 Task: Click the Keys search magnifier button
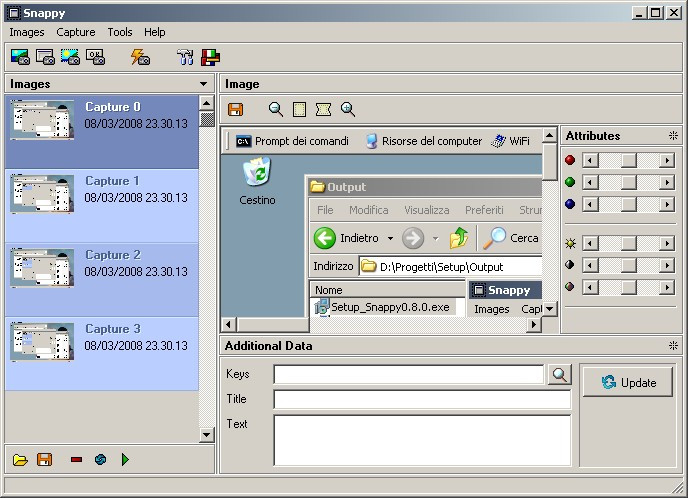point(559,375)
